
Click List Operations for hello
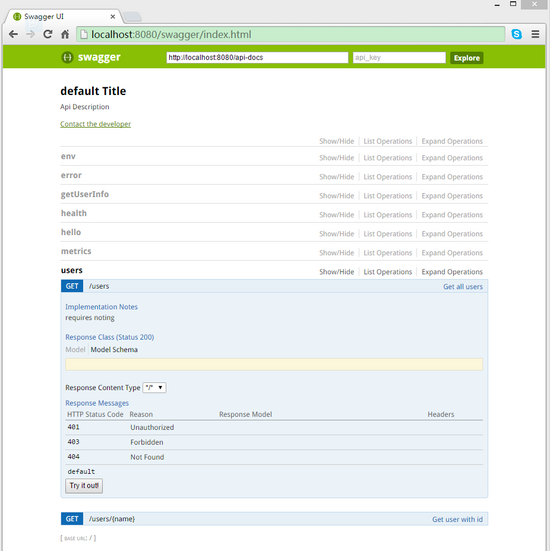point(388,234)
